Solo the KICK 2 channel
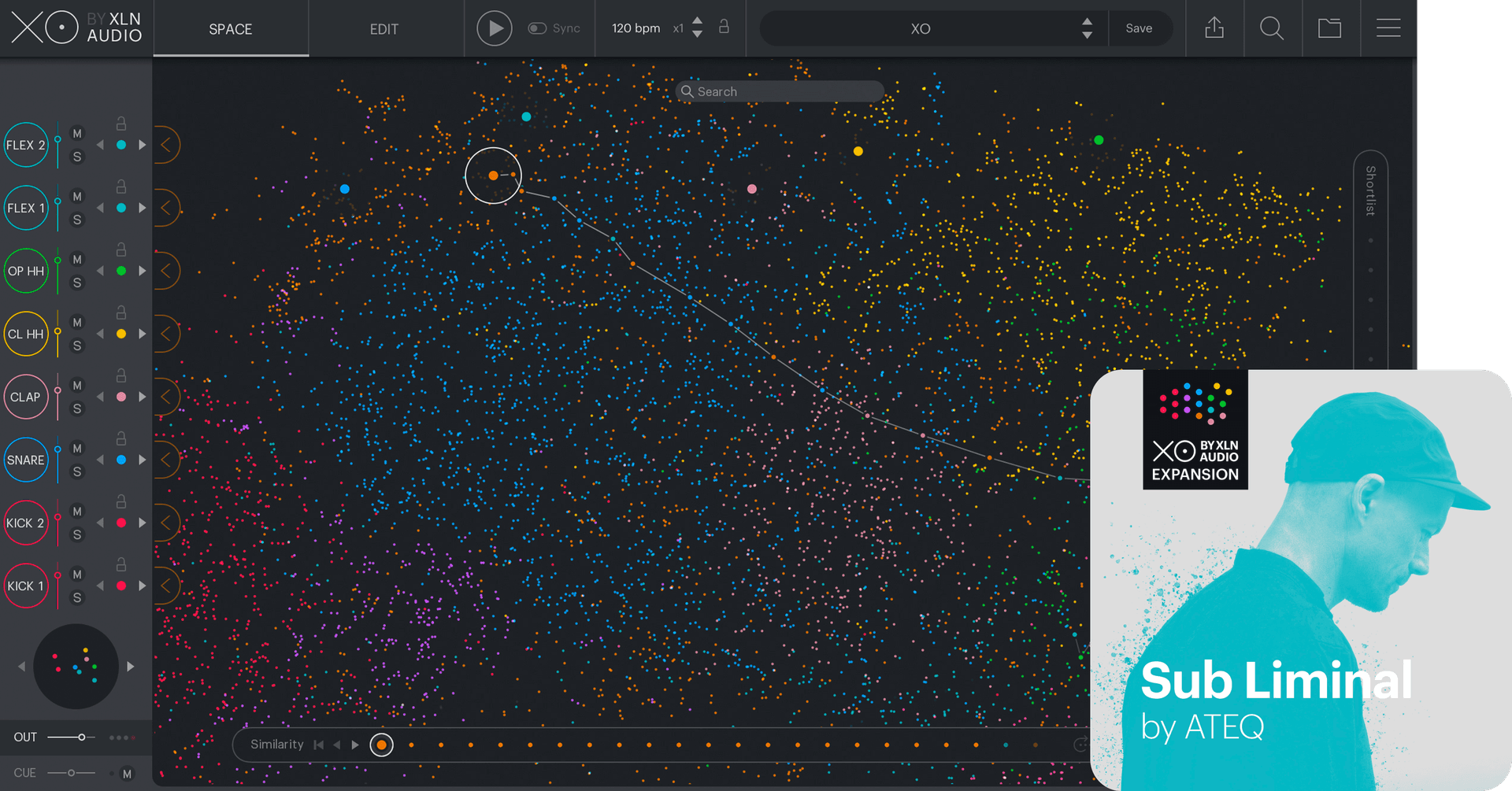 coord(77,534)
